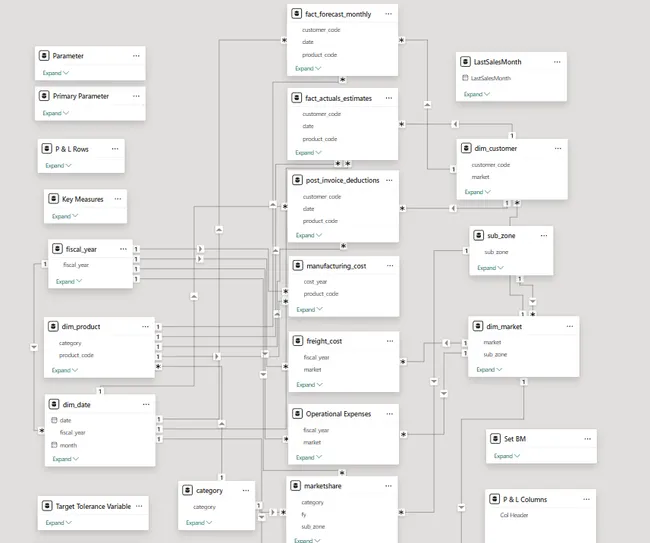Select sub_zone field in dim_market
This screenshot has width=650, height=543.
(x=495, y=354)
